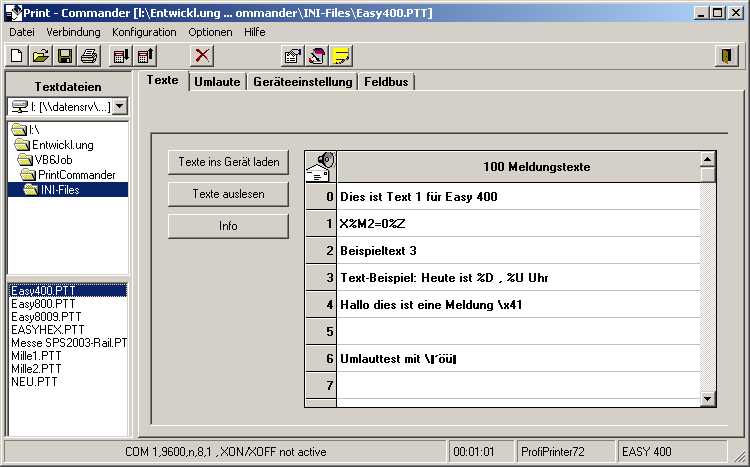The height and width of the screenshot is (467, 750).
Task: Switch to the Feldbus tab
Action: pyautogui.click(x=386, y=82)
